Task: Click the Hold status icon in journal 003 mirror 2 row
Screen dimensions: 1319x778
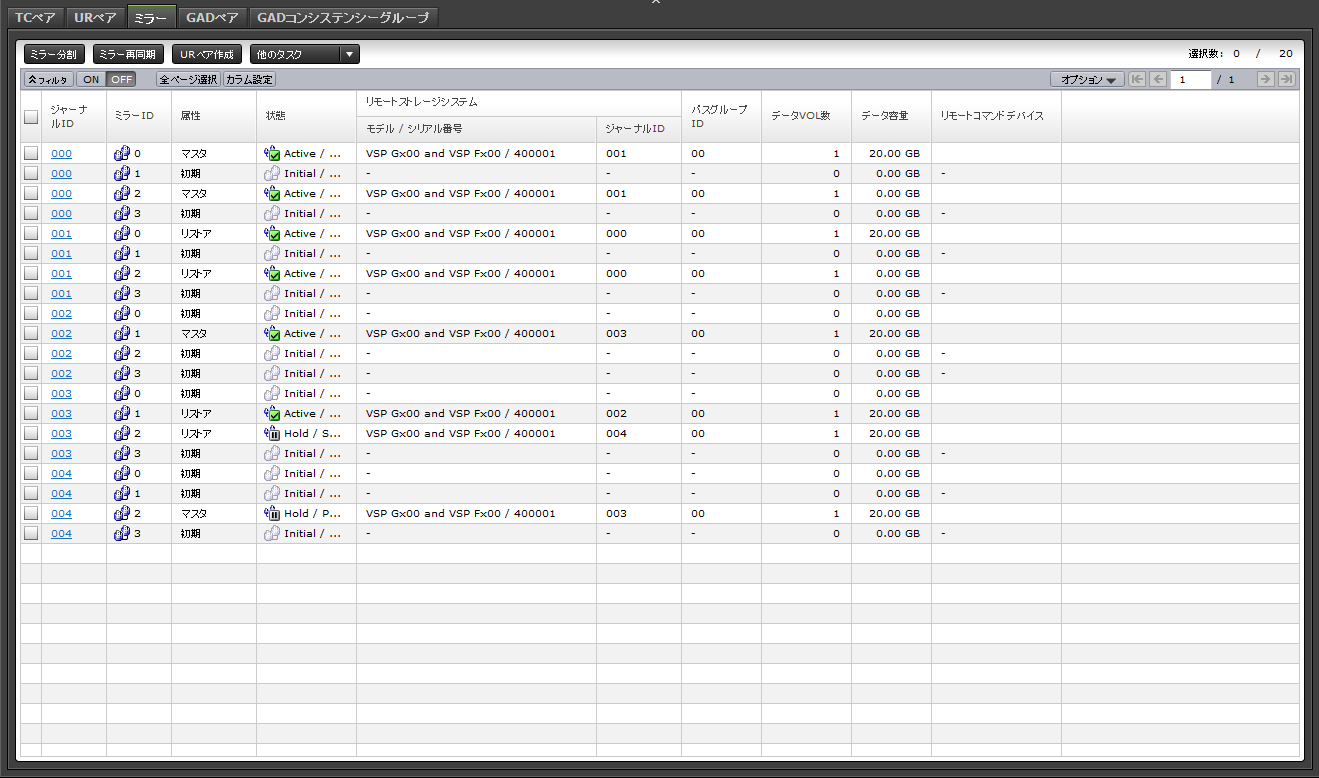Action: [271, 434]
